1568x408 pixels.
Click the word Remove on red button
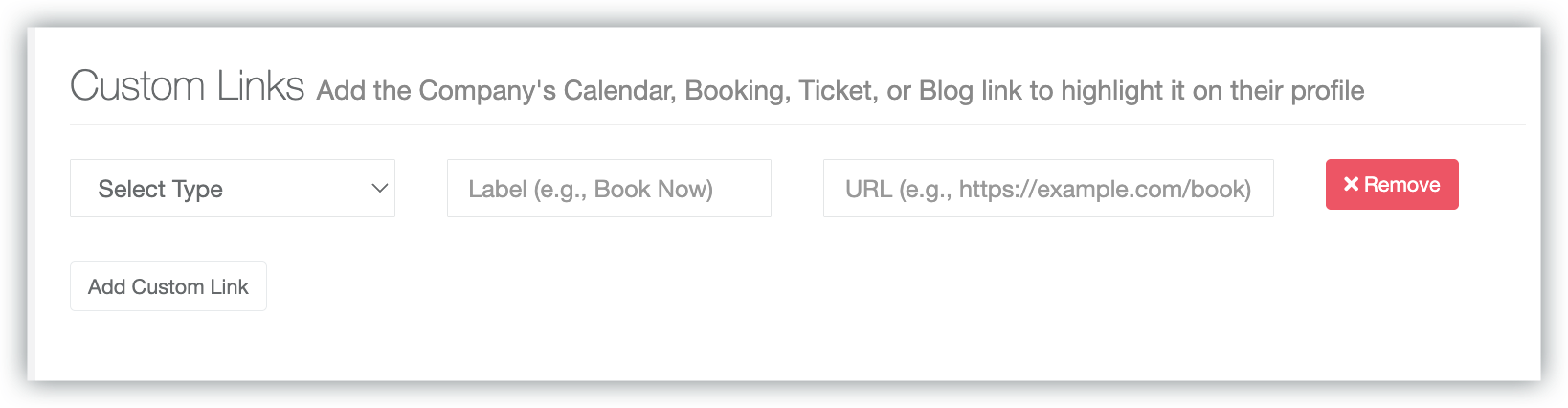(1401, 184)
